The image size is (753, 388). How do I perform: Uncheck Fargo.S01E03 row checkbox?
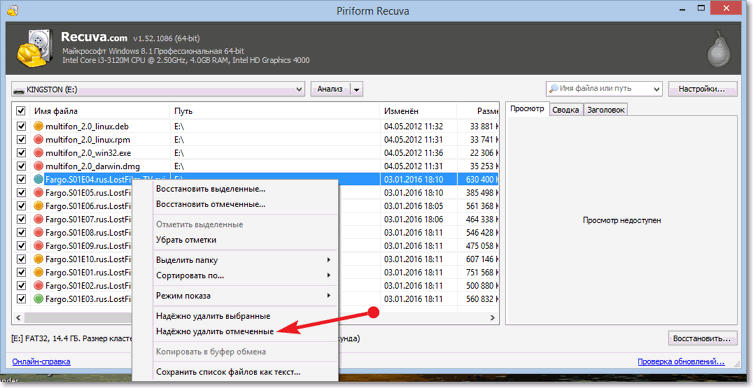point(21,299)
